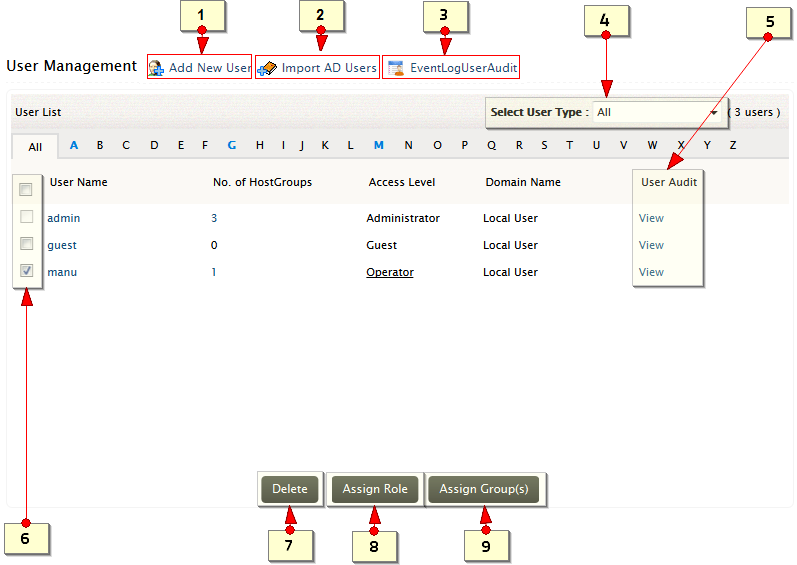Open the admin user name link
This screenshot has width=797, height=565.
click(x=64, y=218)
